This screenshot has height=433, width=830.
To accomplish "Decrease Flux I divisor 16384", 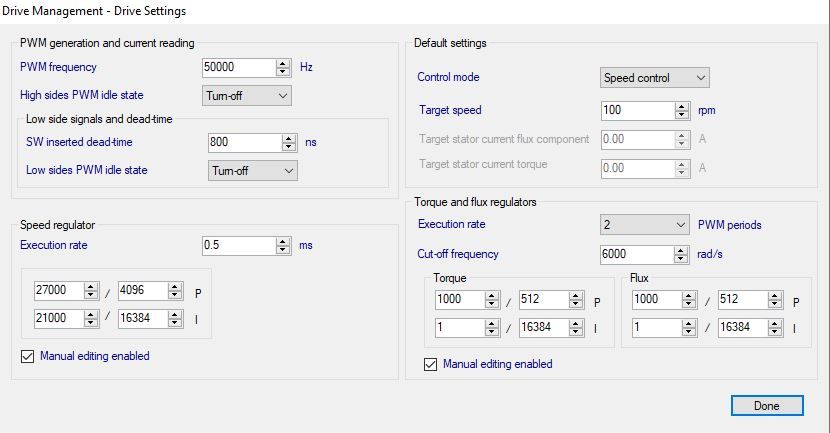I will (775, 332).
